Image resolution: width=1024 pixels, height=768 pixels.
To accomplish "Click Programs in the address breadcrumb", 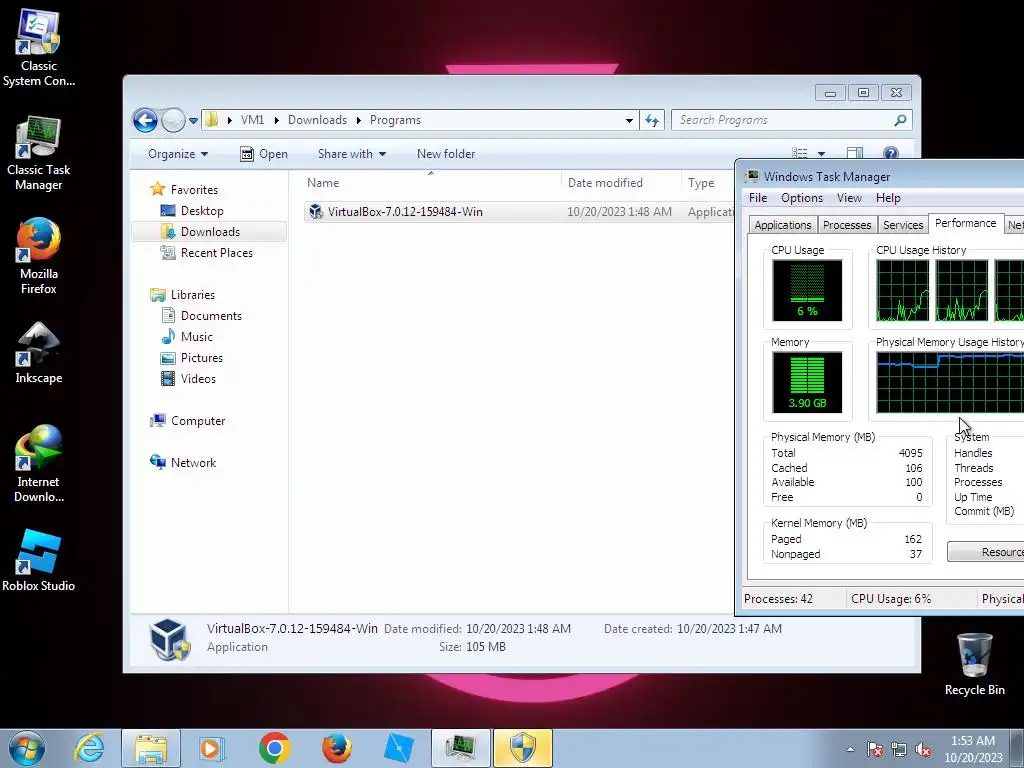I will 395,120.
